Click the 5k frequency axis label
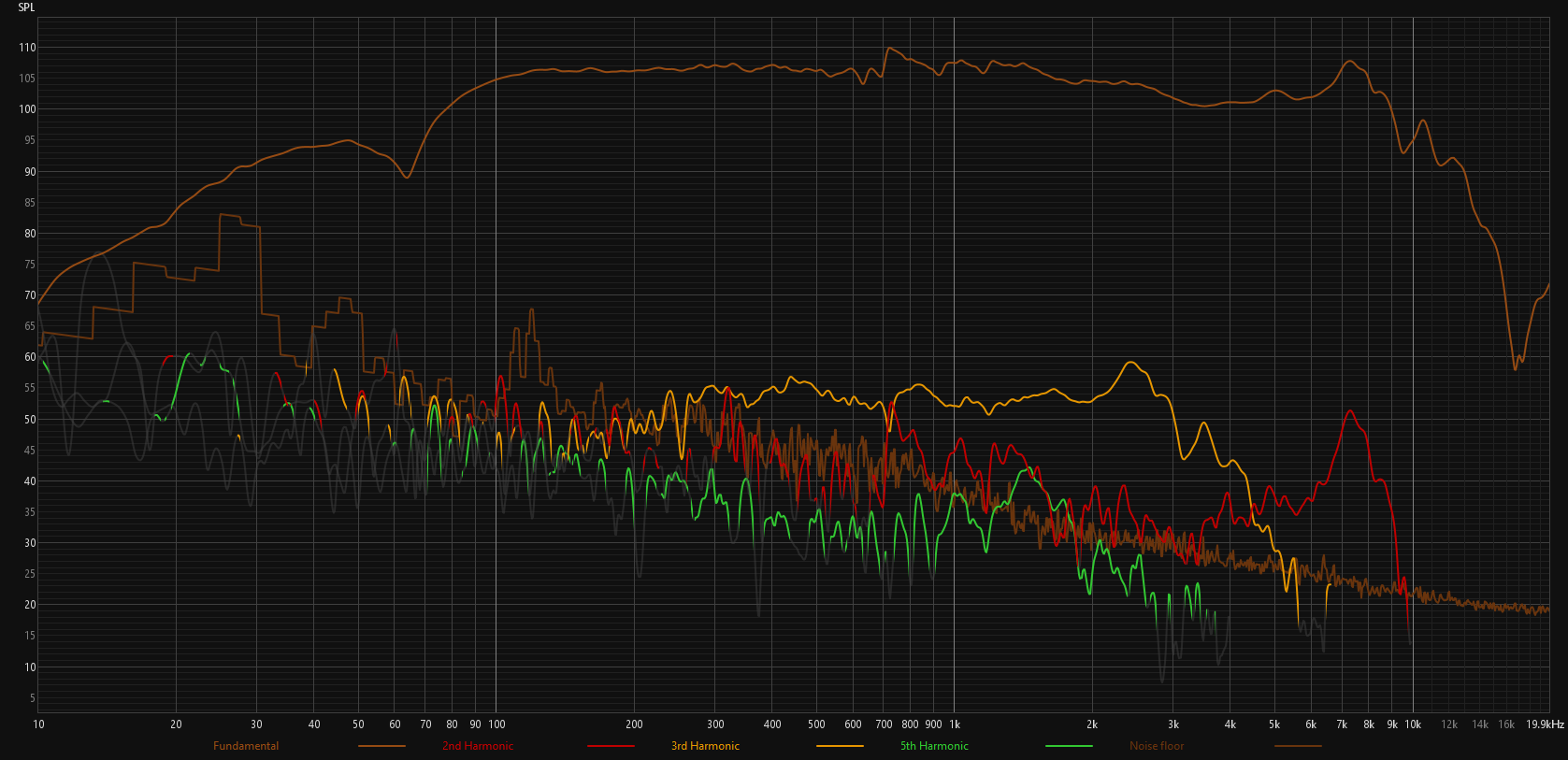 point(1274,724)
